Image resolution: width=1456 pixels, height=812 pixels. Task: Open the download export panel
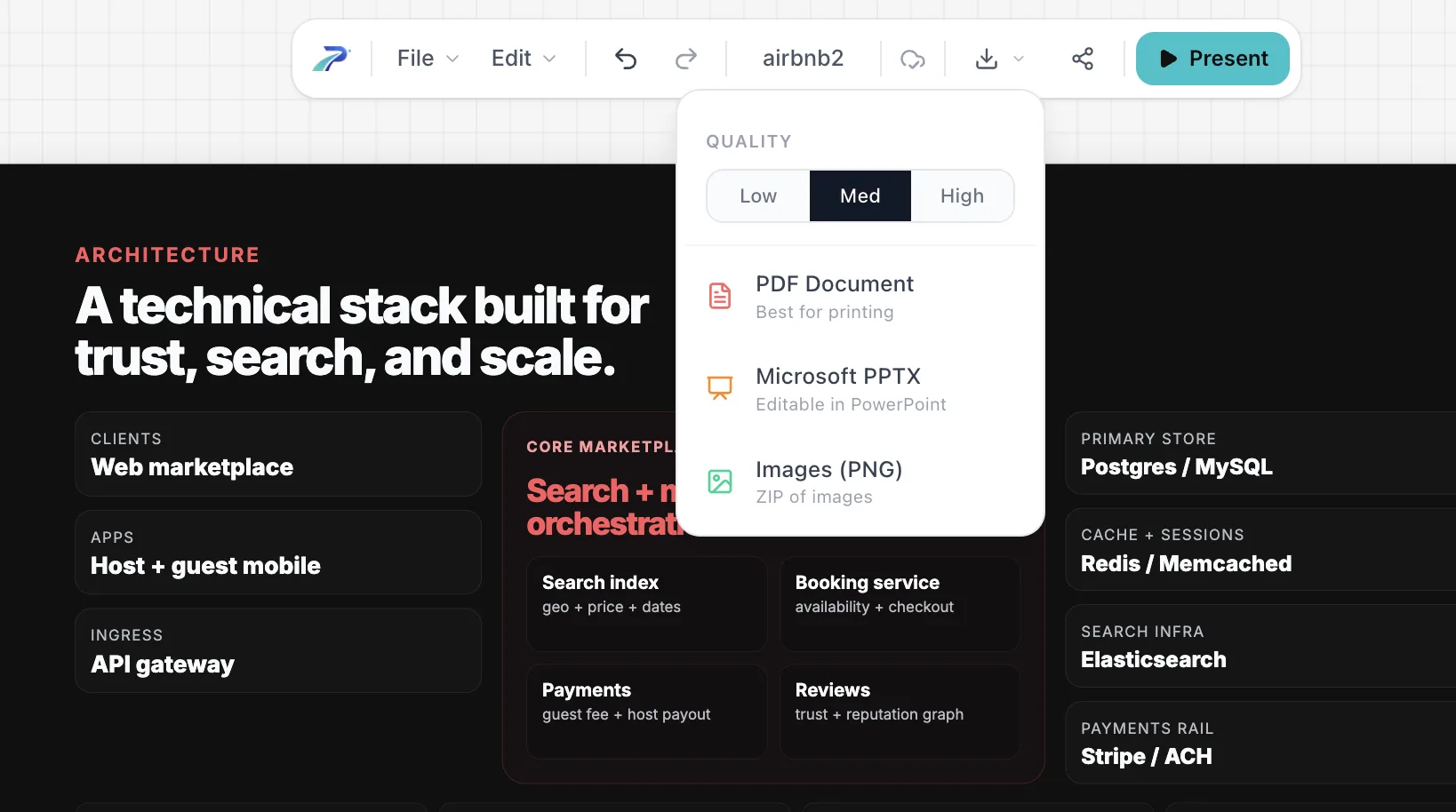pos(985,59)
